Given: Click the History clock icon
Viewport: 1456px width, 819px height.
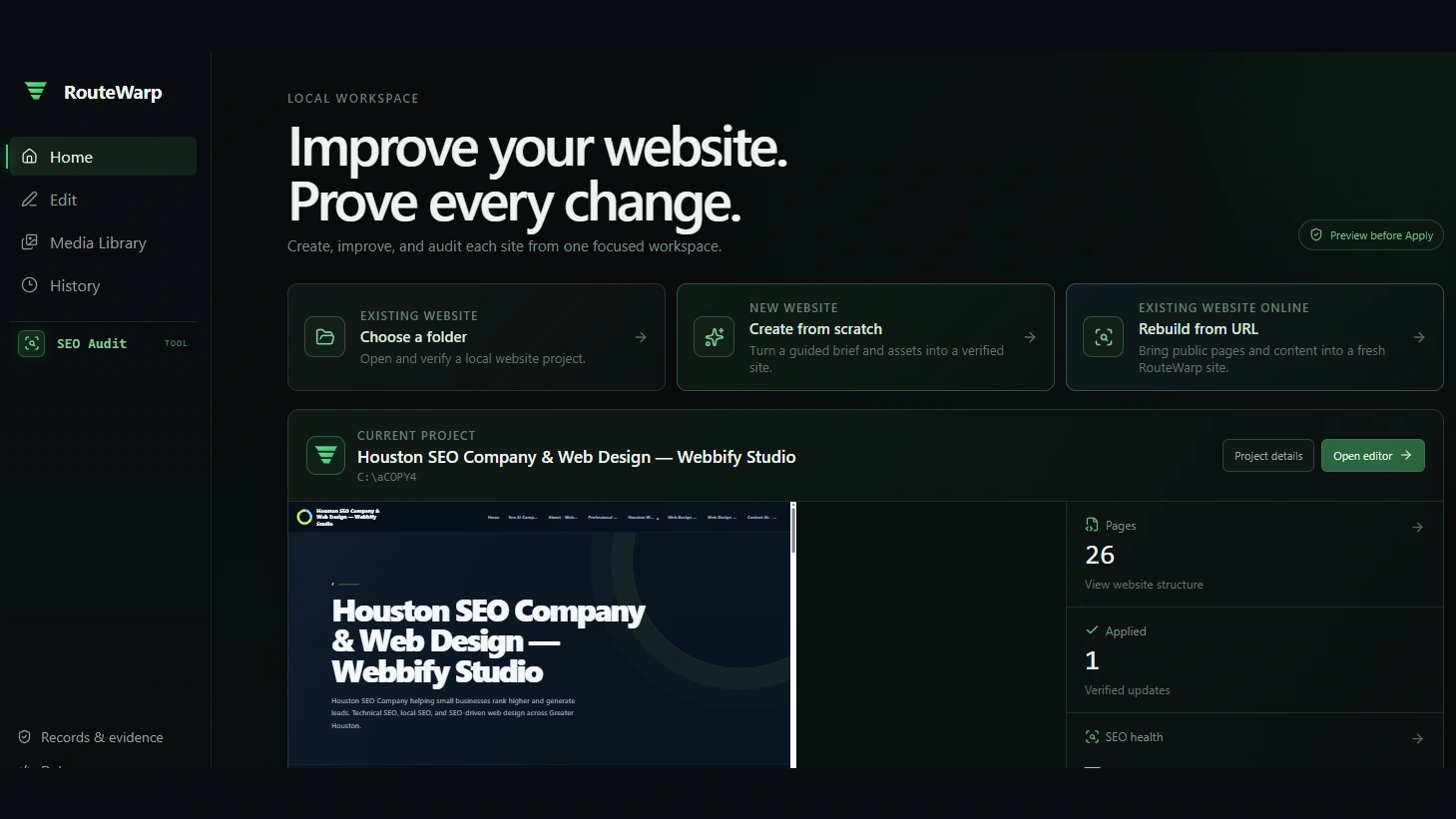Looking at the screenshot, I should pos(30,285).
